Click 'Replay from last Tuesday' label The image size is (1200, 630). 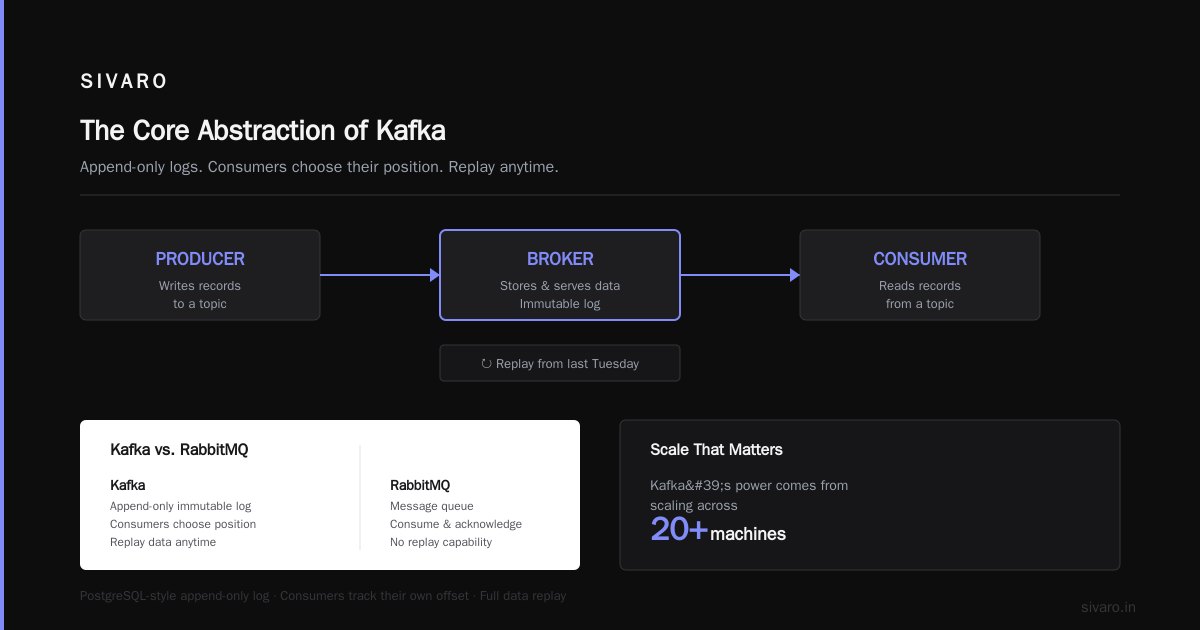pos(567,364)
